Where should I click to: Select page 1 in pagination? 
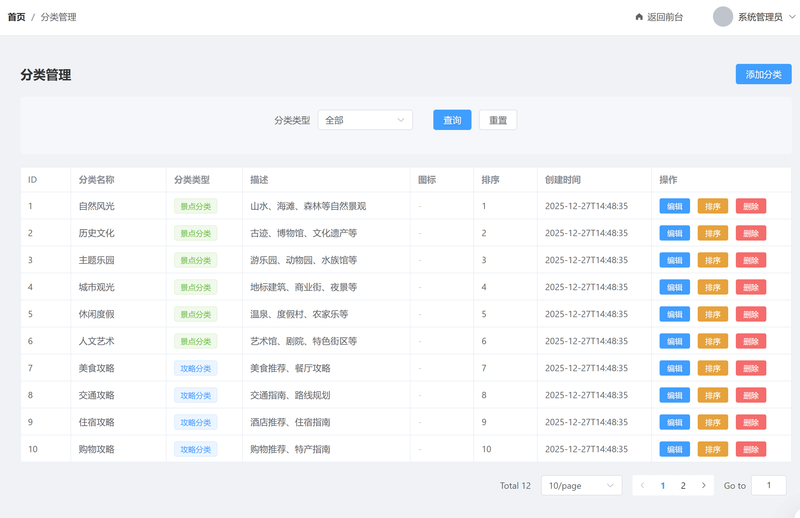(663, 485)
